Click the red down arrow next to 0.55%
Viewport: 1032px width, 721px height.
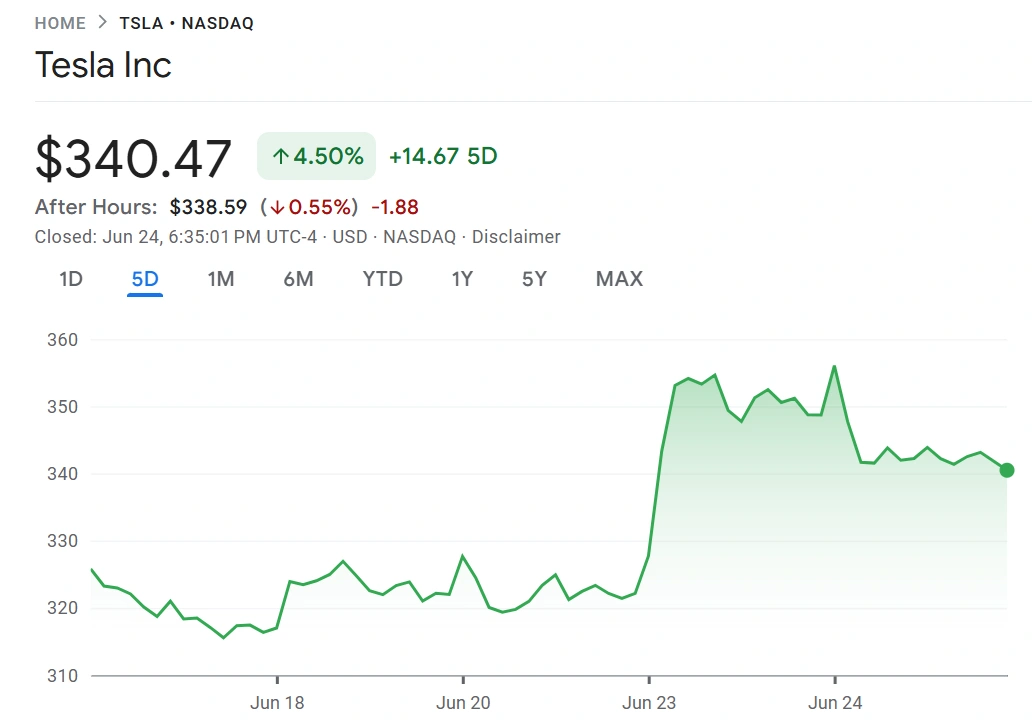pos(277,207)
